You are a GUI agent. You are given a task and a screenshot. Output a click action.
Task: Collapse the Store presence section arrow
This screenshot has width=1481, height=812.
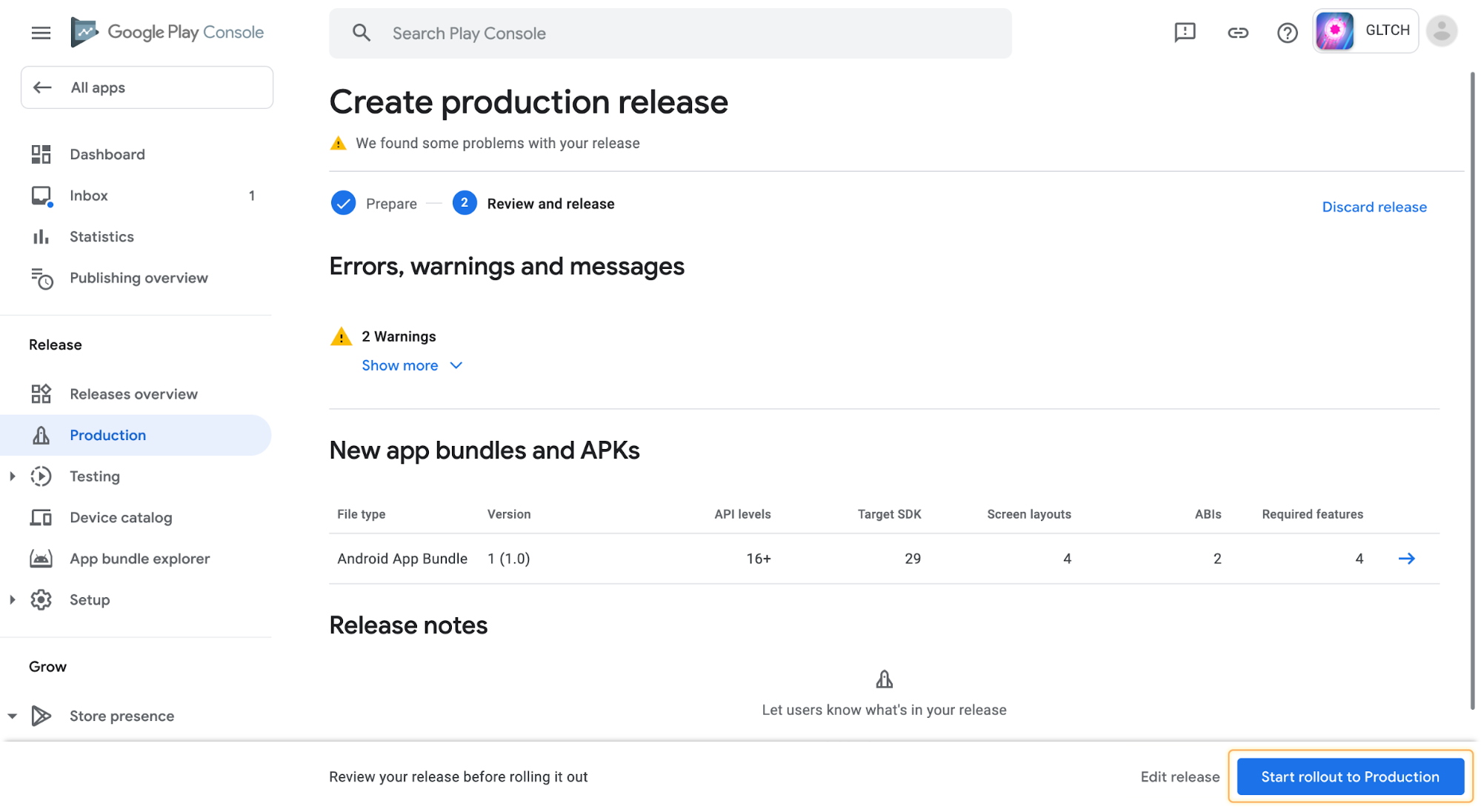click(x=12, y=716)
